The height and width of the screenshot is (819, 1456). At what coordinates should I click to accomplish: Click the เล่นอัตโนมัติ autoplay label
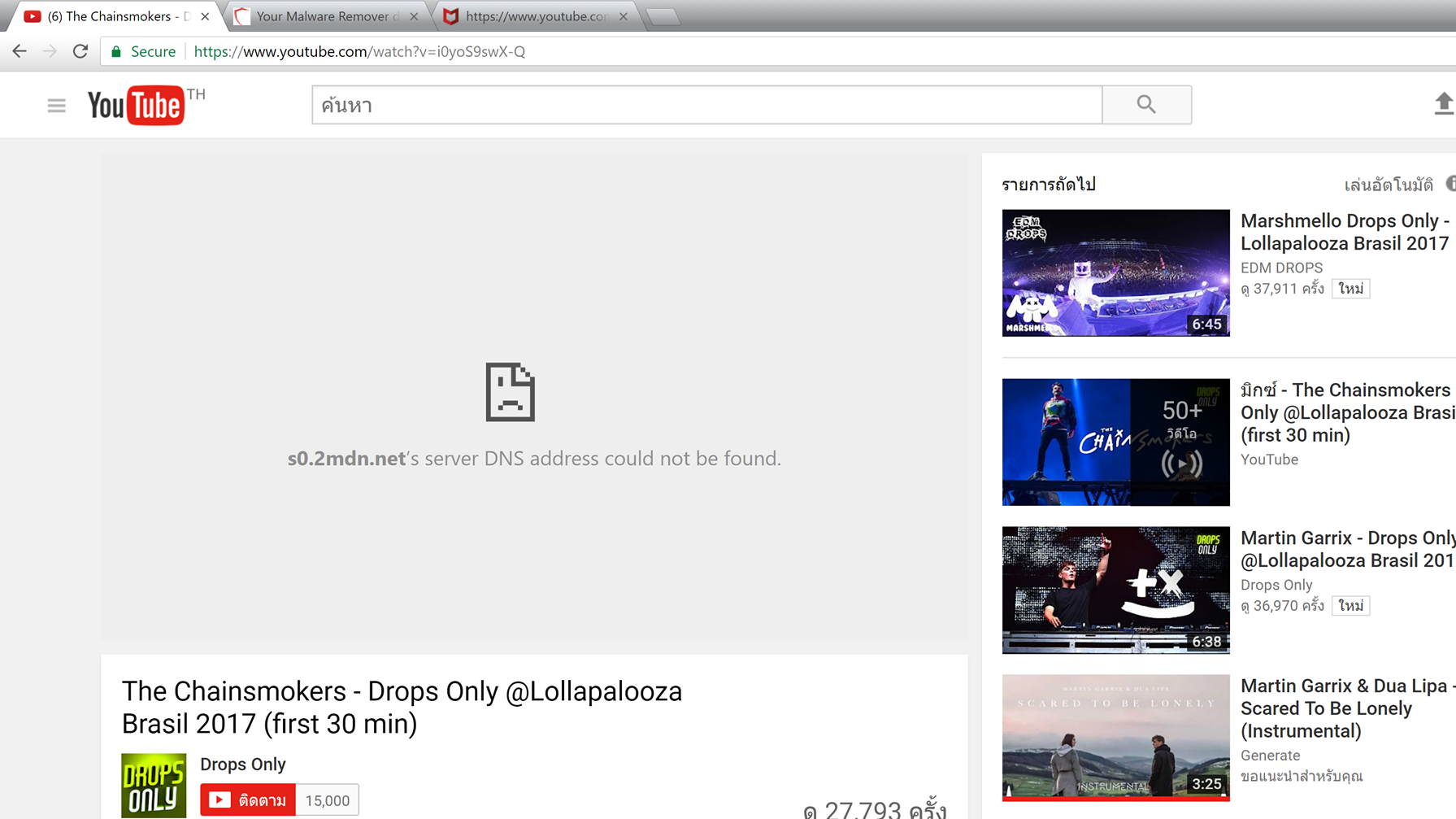(1388, 185)
